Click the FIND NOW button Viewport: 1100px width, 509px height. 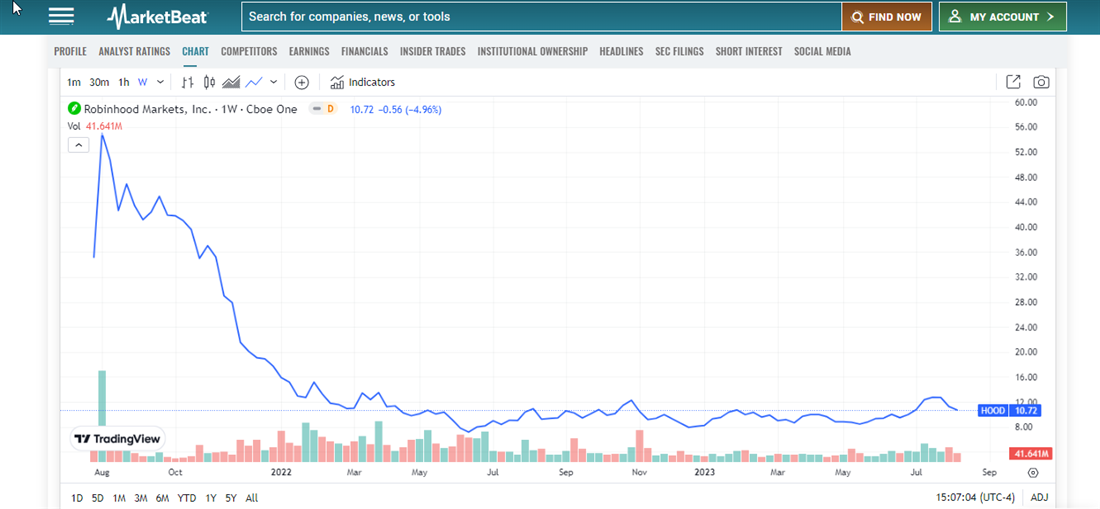(x=886, y=17)
